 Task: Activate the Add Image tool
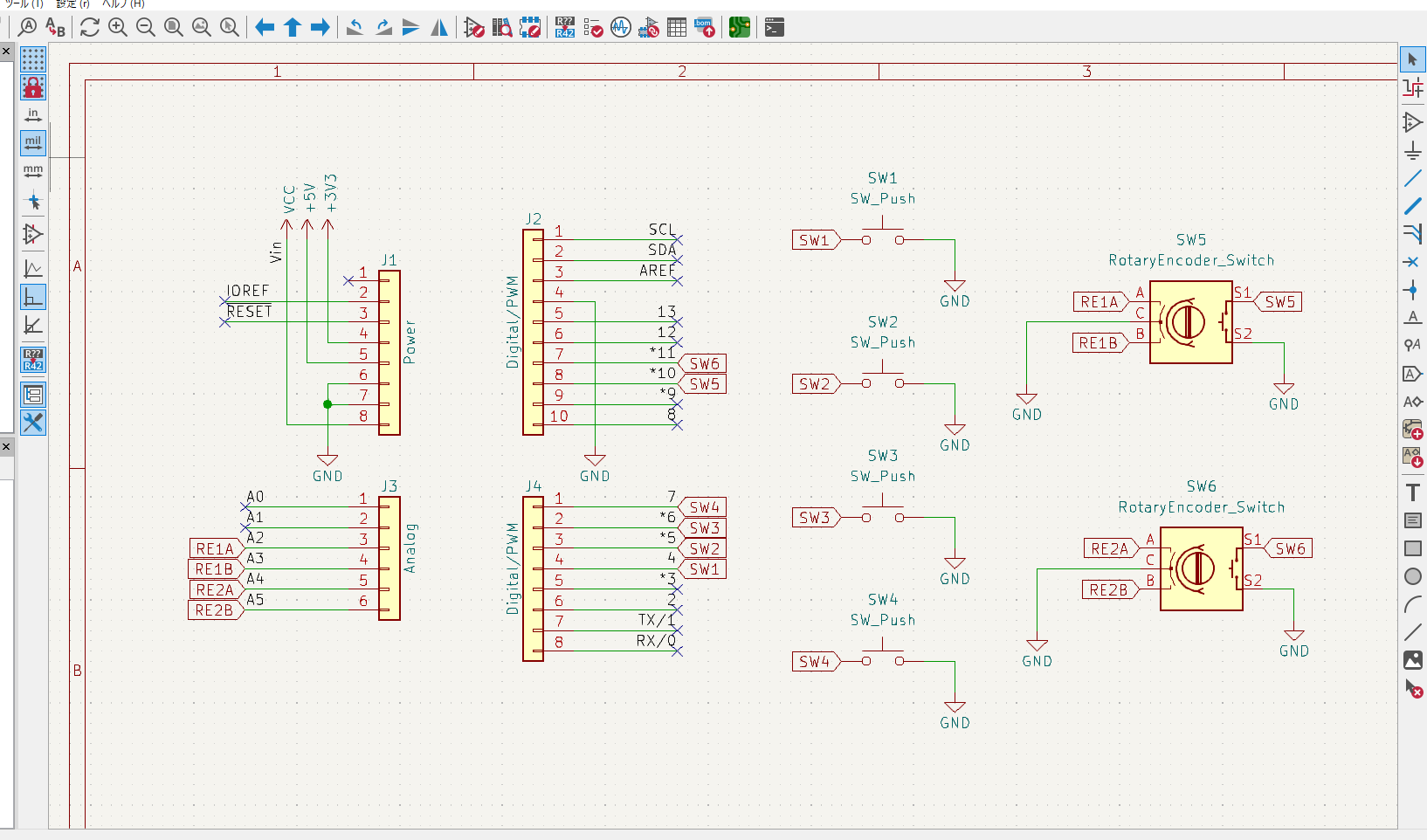tap(1412, 660)
